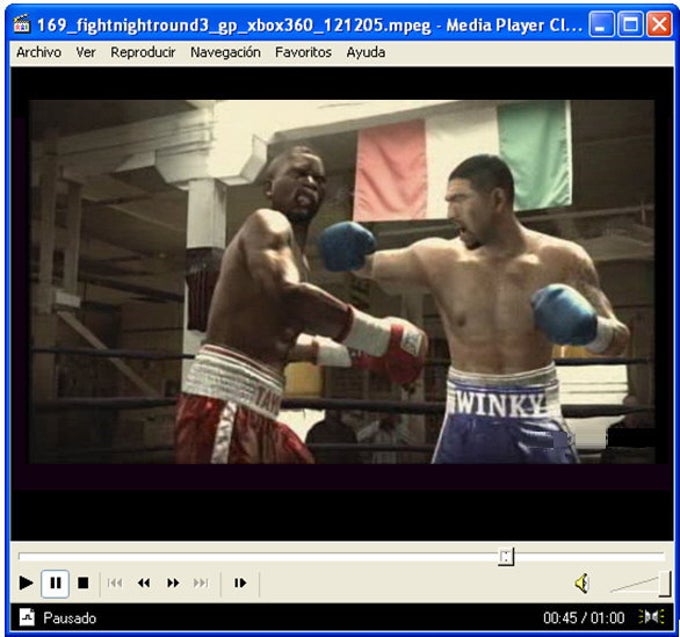Open the Ayuda menu
This screenshot has height=637, width=680.
click(366, 52)
